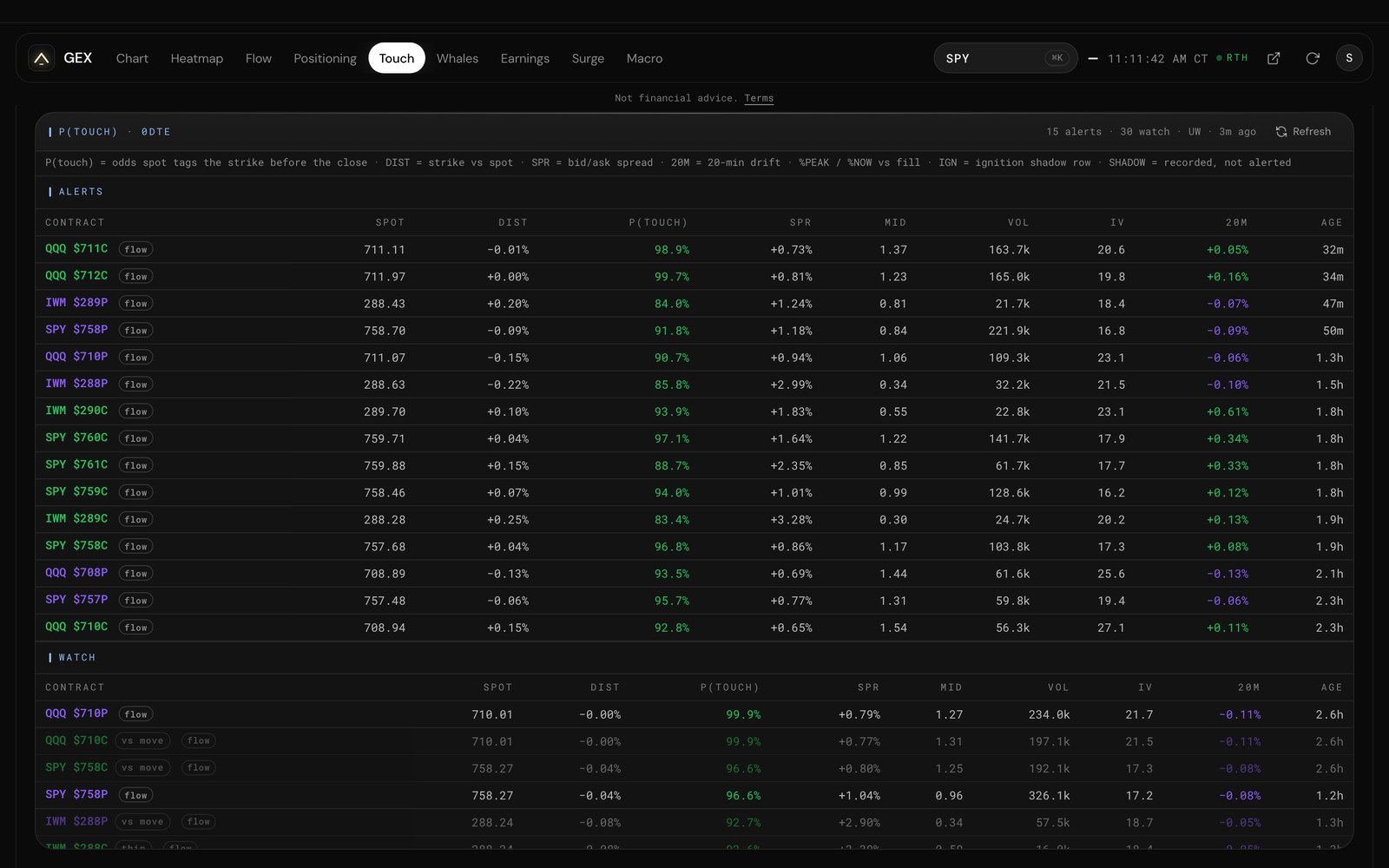Click the 30 watch counter
This screenshot has width=1389, height=868.
1145,132
